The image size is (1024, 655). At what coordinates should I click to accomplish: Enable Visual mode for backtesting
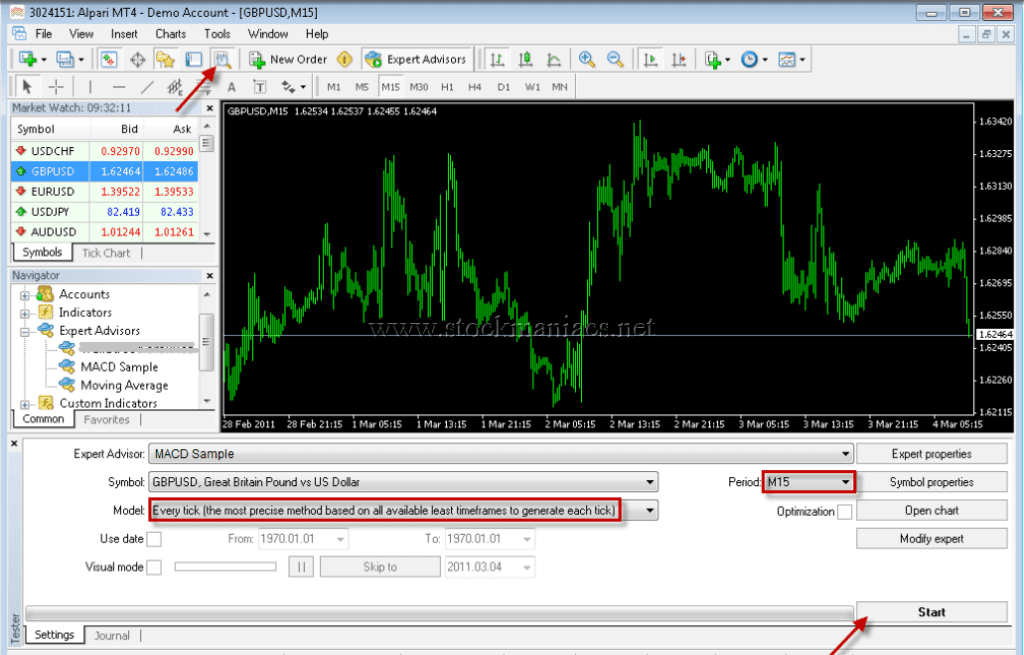(x=155, y=566)
